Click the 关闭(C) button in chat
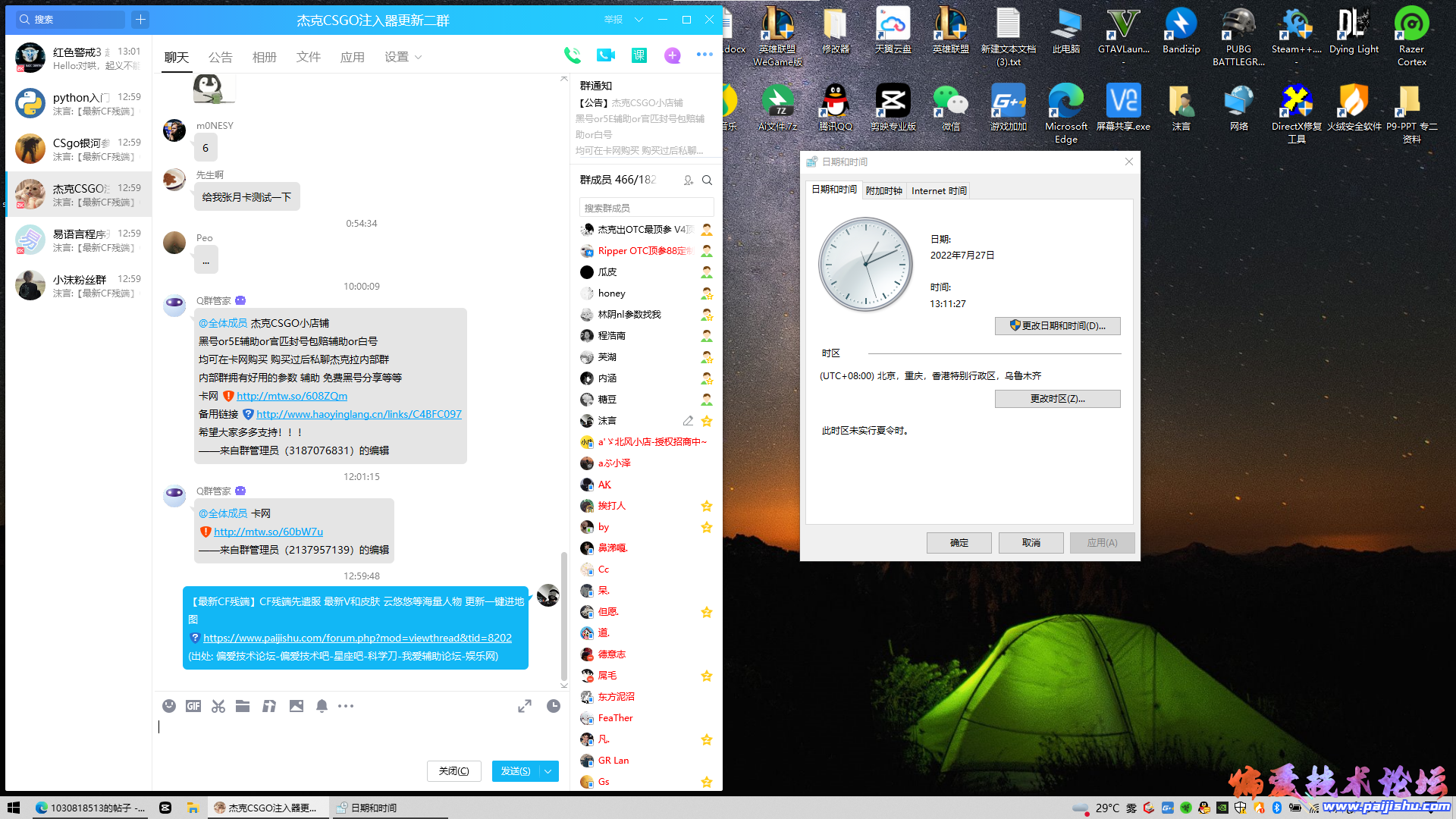1456x819 pixels. click(x=453, y=771)
